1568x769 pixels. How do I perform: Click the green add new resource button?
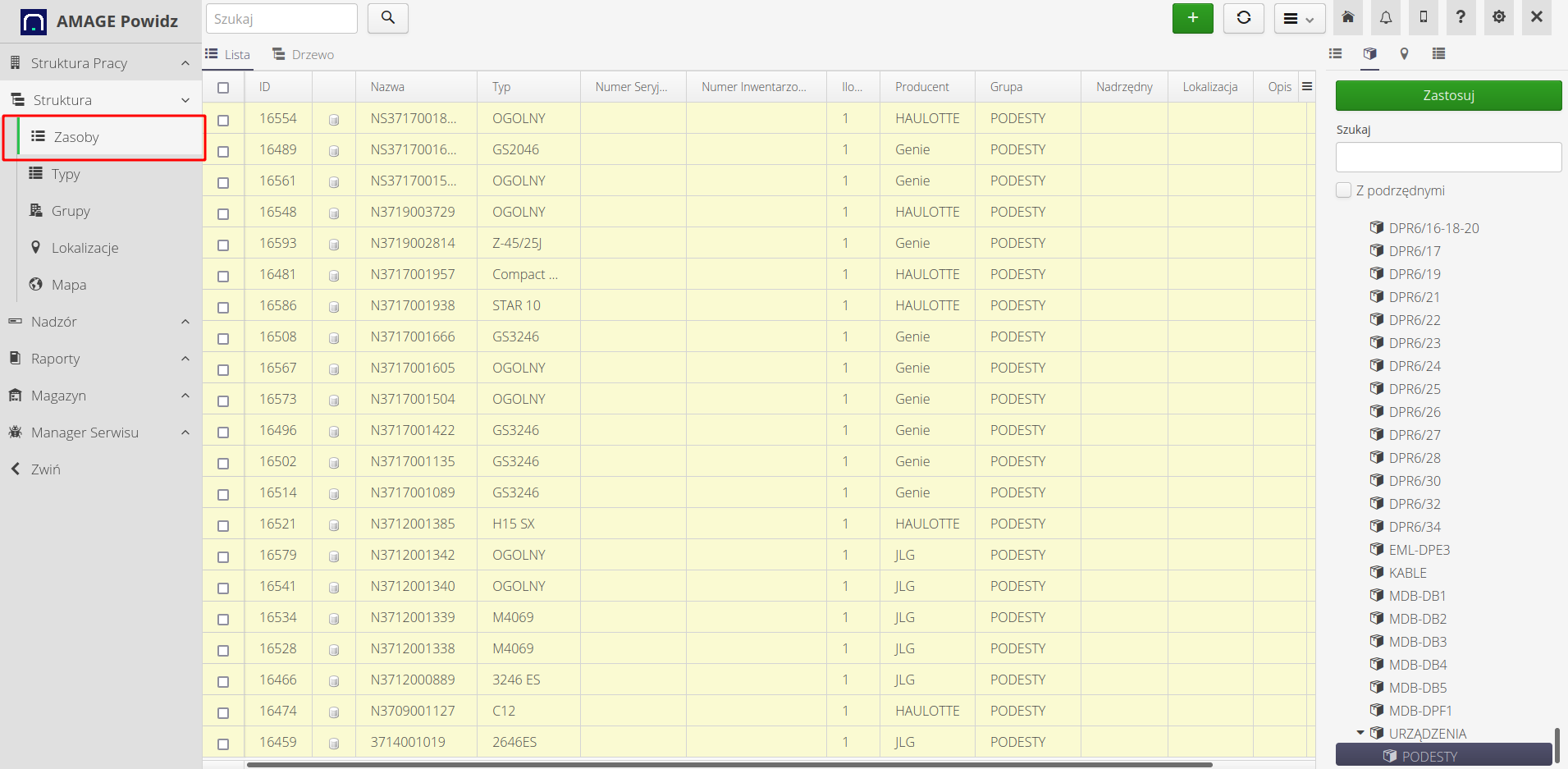(1192, 18)
